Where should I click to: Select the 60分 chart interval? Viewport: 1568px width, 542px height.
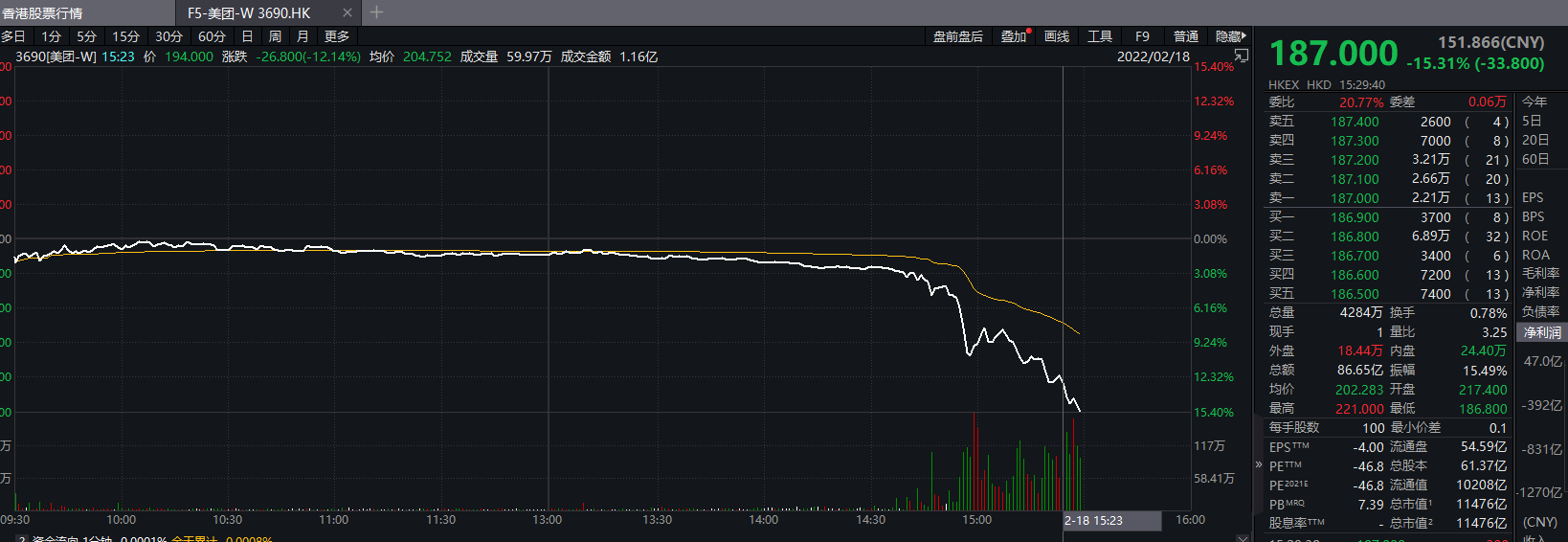[212, 36]
